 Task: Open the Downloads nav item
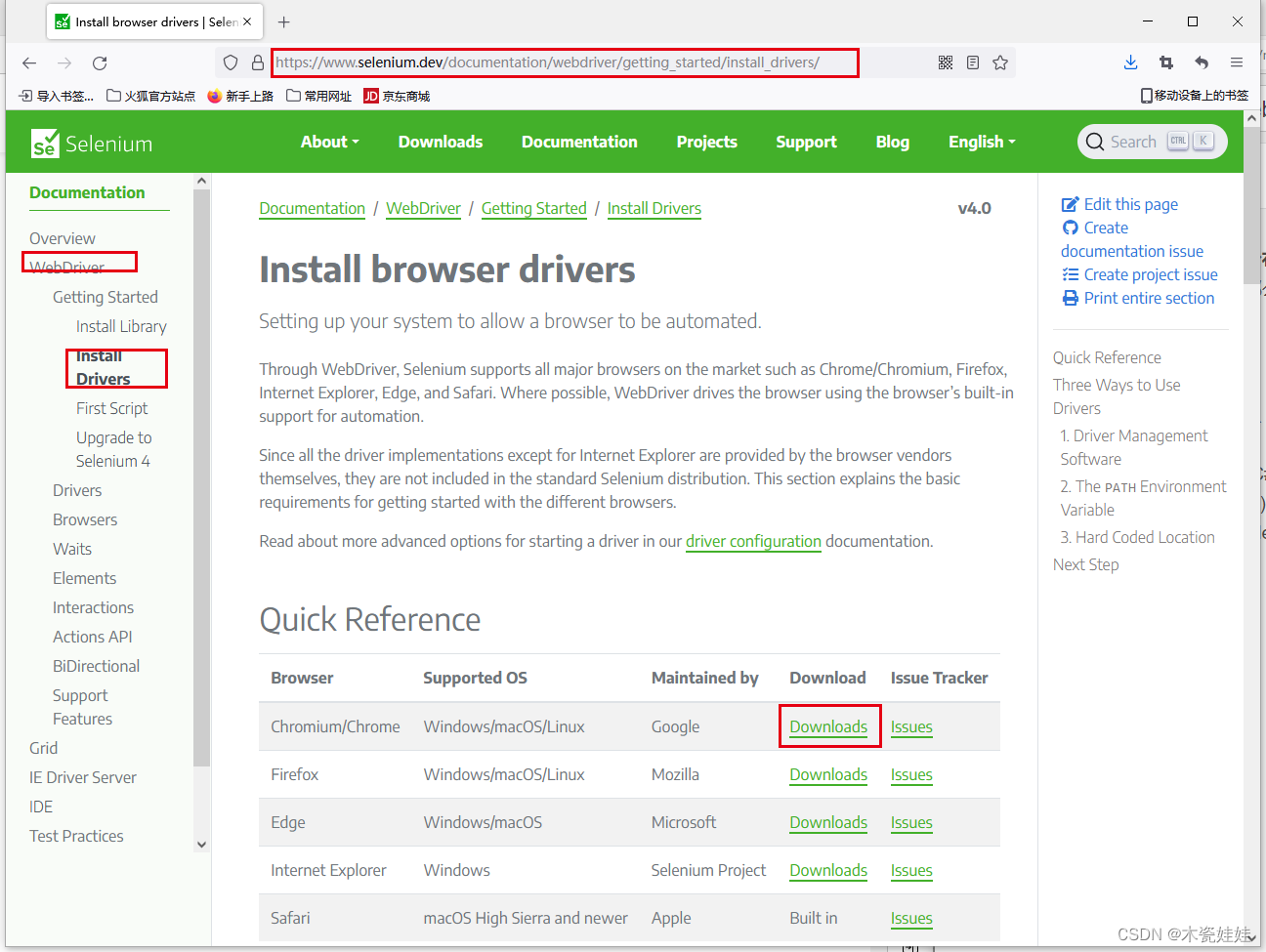441,142
